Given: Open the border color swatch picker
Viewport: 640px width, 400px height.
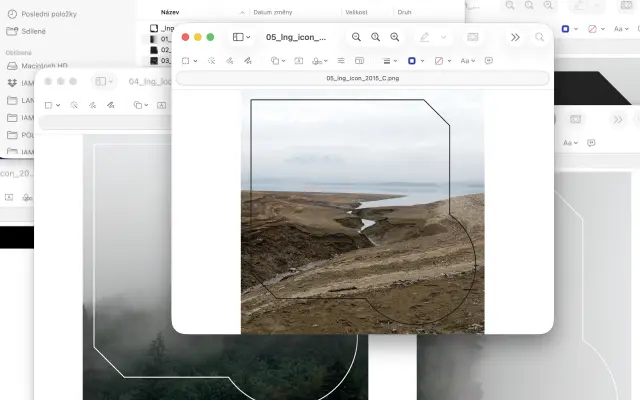Looking at the screenshot, I should [414, 61].
